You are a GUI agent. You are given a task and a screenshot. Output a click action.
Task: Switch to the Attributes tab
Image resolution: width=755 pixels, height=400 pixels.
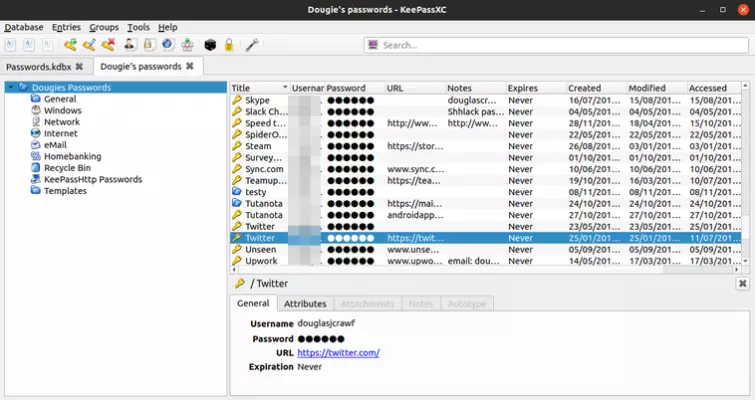305,304
